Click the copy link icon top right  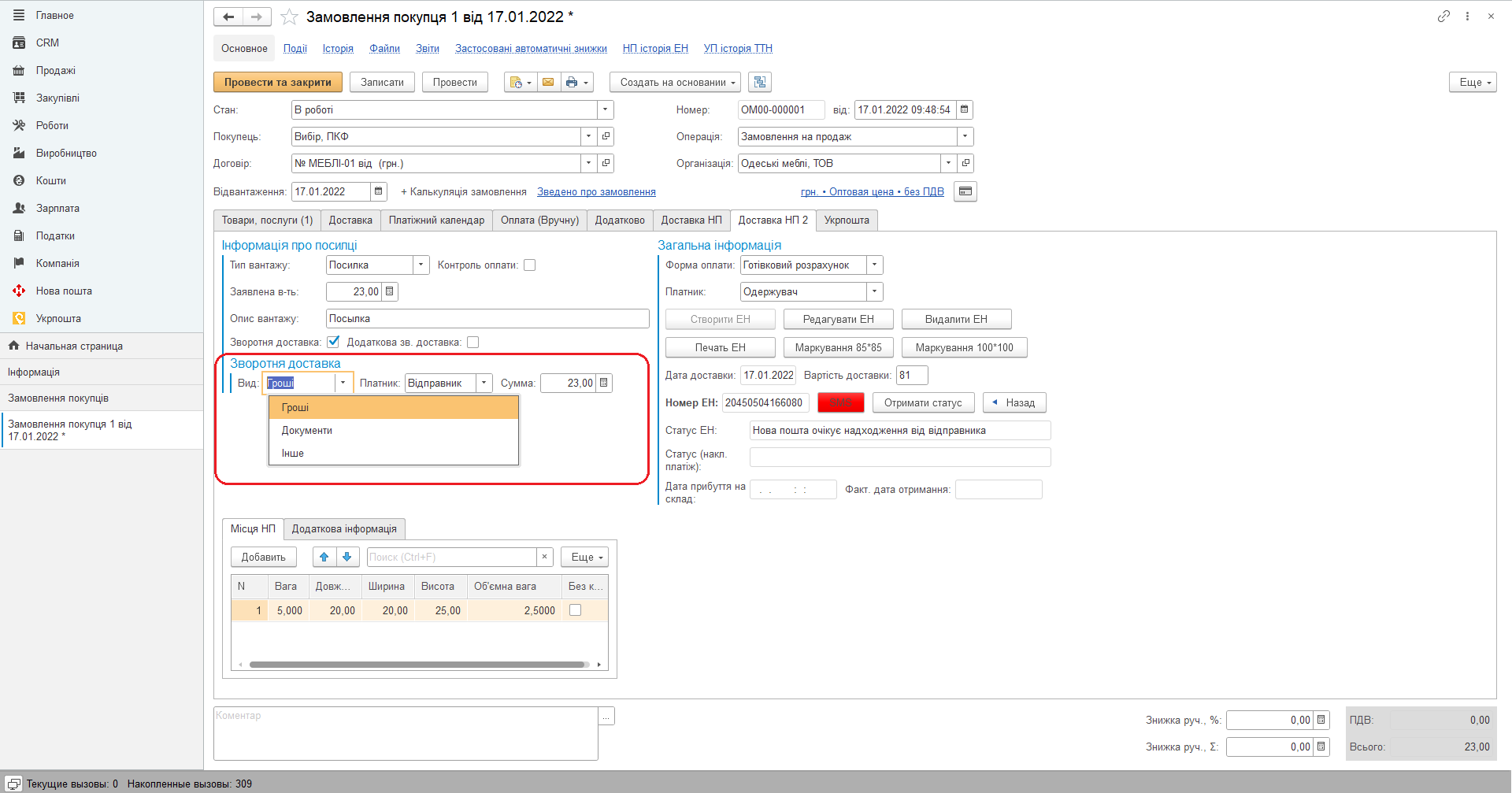click(1443, 16)
